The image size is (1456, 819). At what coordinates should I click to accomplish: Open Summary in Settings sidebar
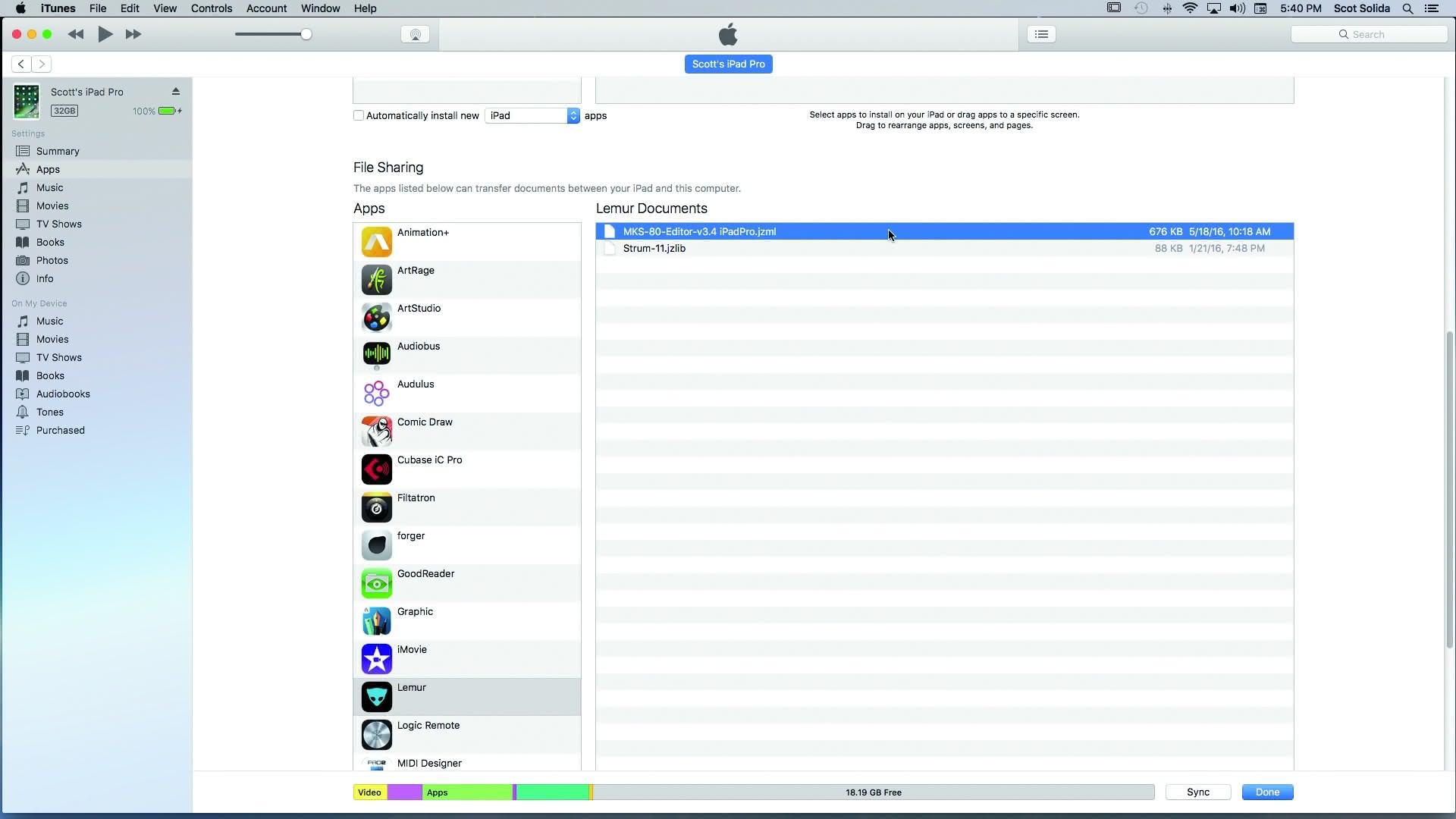[96, 151]
